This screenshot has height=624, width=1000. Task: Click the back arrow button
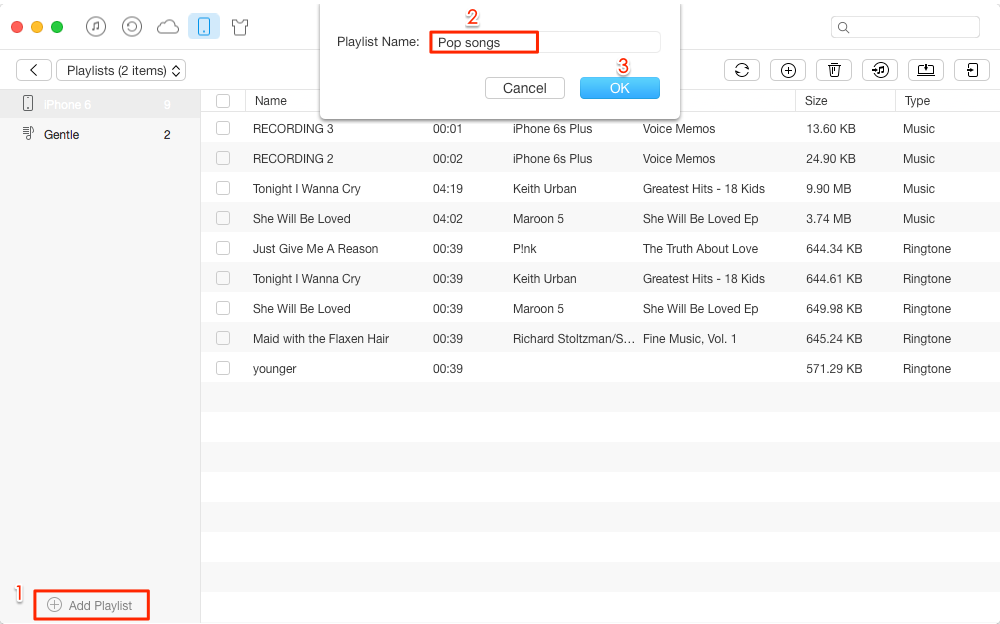pos(34,70)
